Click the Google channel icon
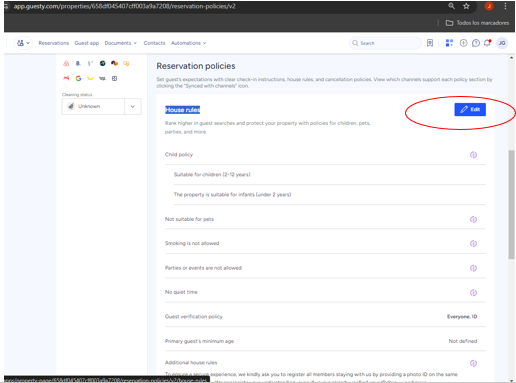 (x=78, y=78)
